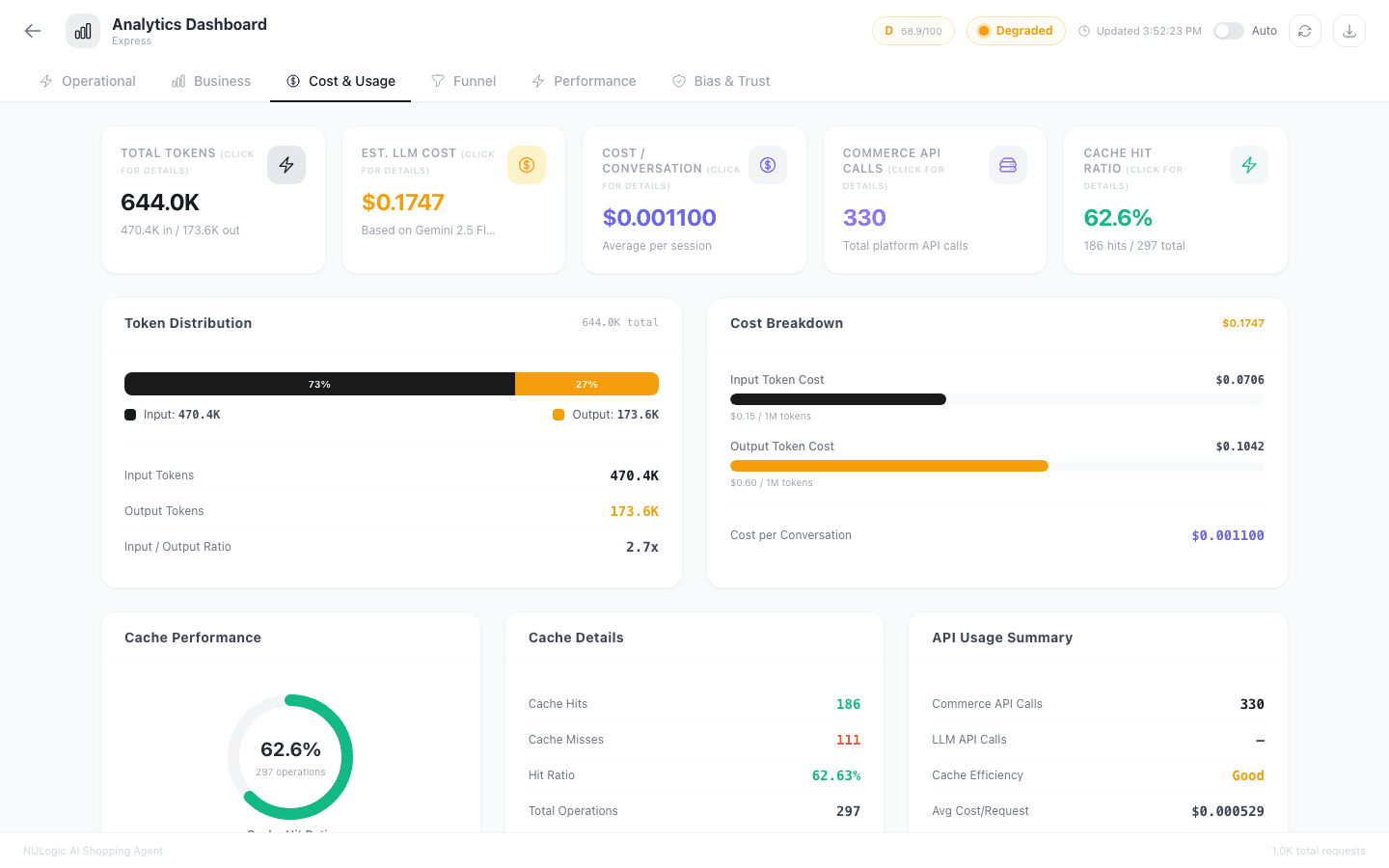Switch to the Business tab
Image resolution: width=1389 pixels, height=868 pixels.
point(211,81)
